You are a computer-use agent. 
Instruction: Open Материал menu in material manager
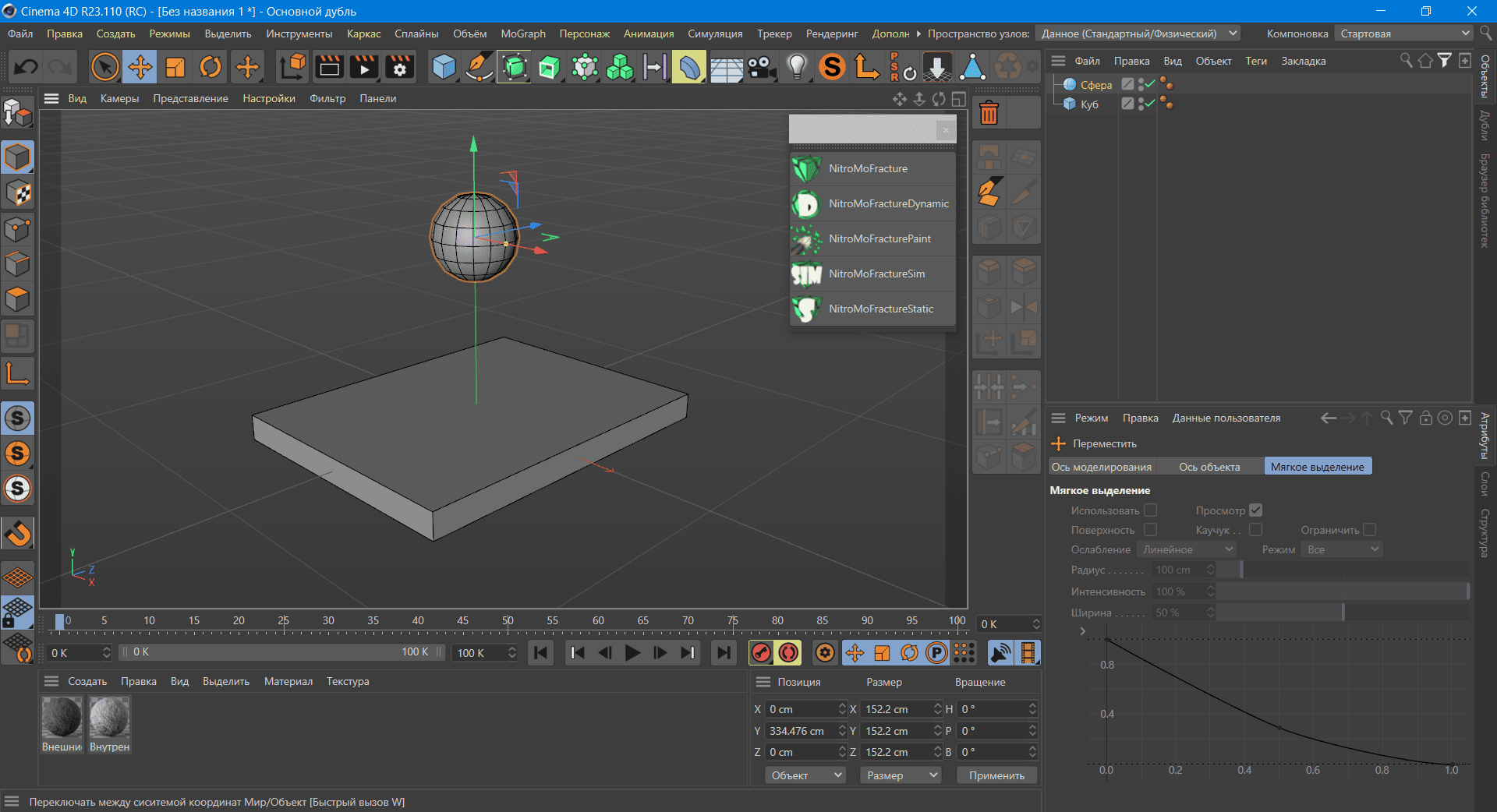pyautogui.click(x=288, y=681)
